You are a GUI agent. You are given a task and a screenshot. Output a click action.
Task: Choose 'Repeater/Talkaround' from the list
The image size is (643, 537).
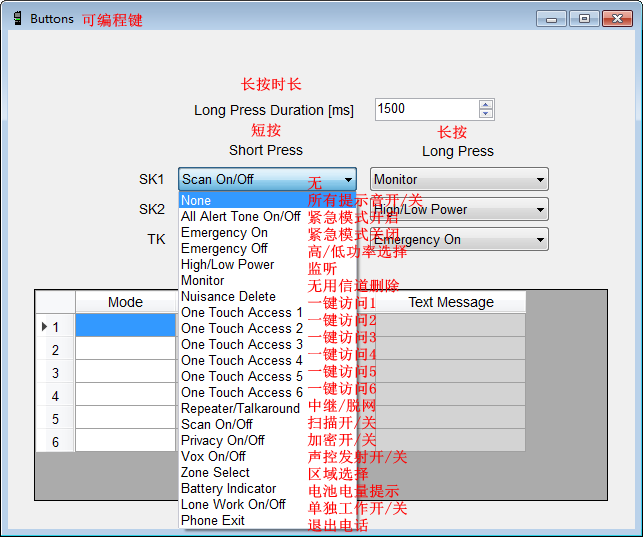pyautogui.click(x=240, y=408)
